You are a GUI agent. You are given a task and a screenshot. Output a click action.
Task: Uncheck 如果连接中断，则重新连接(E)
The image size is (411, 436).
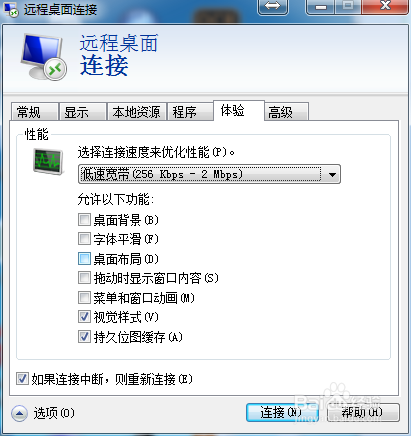(22, 379)
